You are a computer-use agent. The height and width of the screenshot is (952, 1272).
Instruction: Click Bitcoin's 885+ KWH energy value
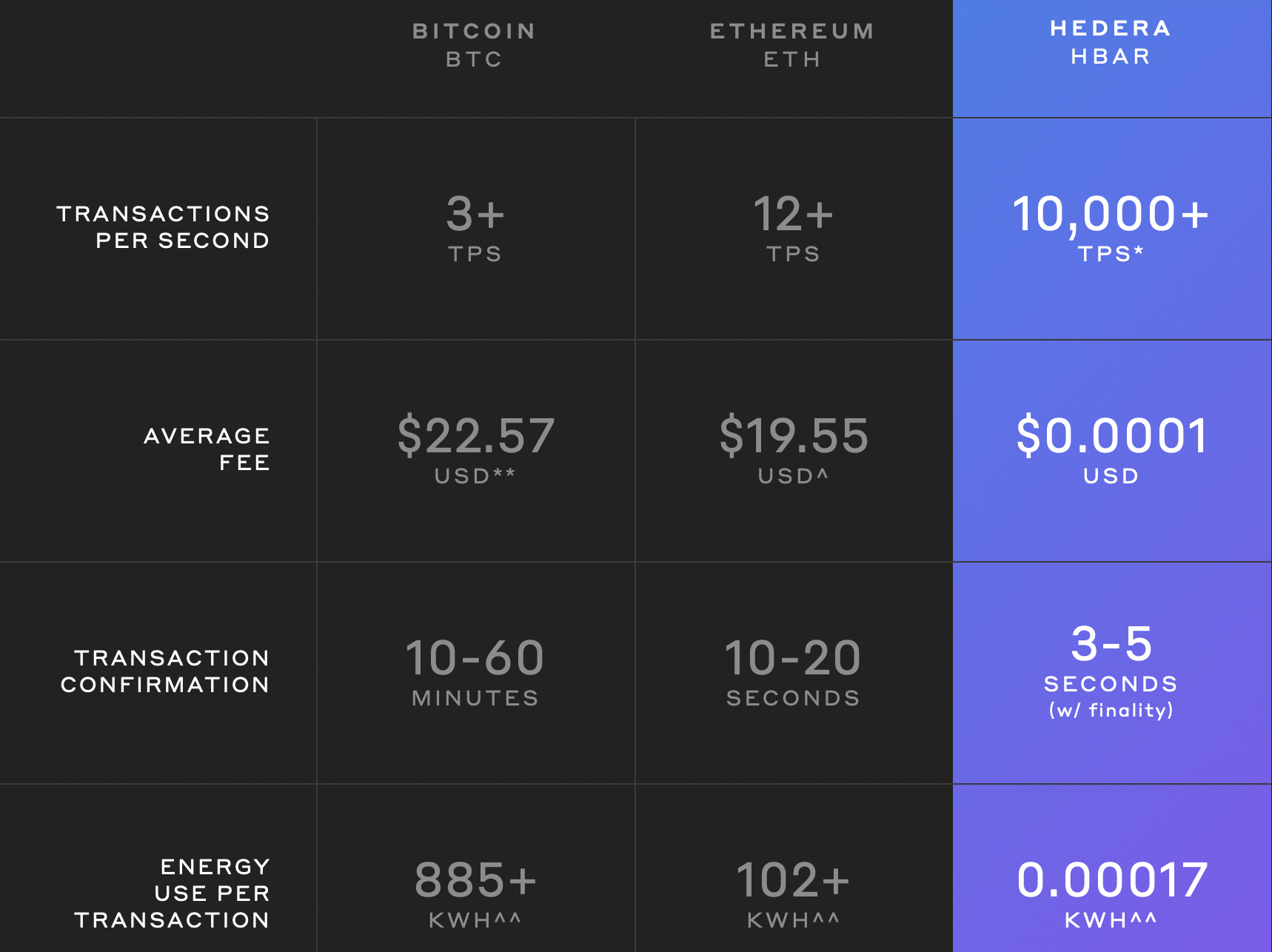(475, 894)
